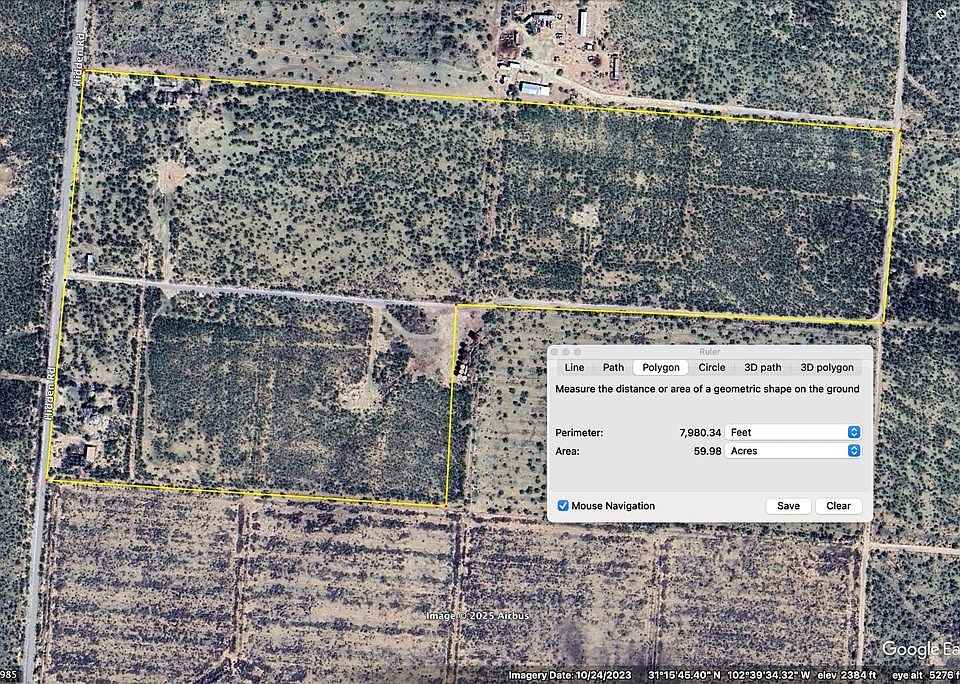Save the polygon measurement
This screenshot has height=684, width=960.
(787, 506)
